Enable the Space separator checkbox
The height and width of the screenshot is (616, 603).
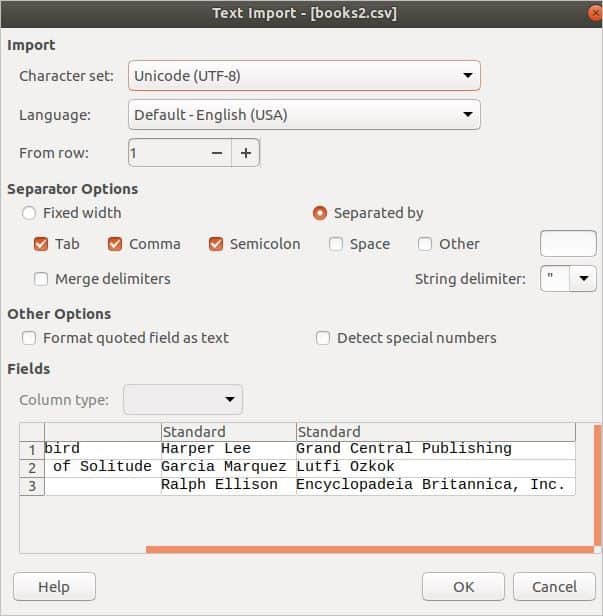(x=336, y=244)
